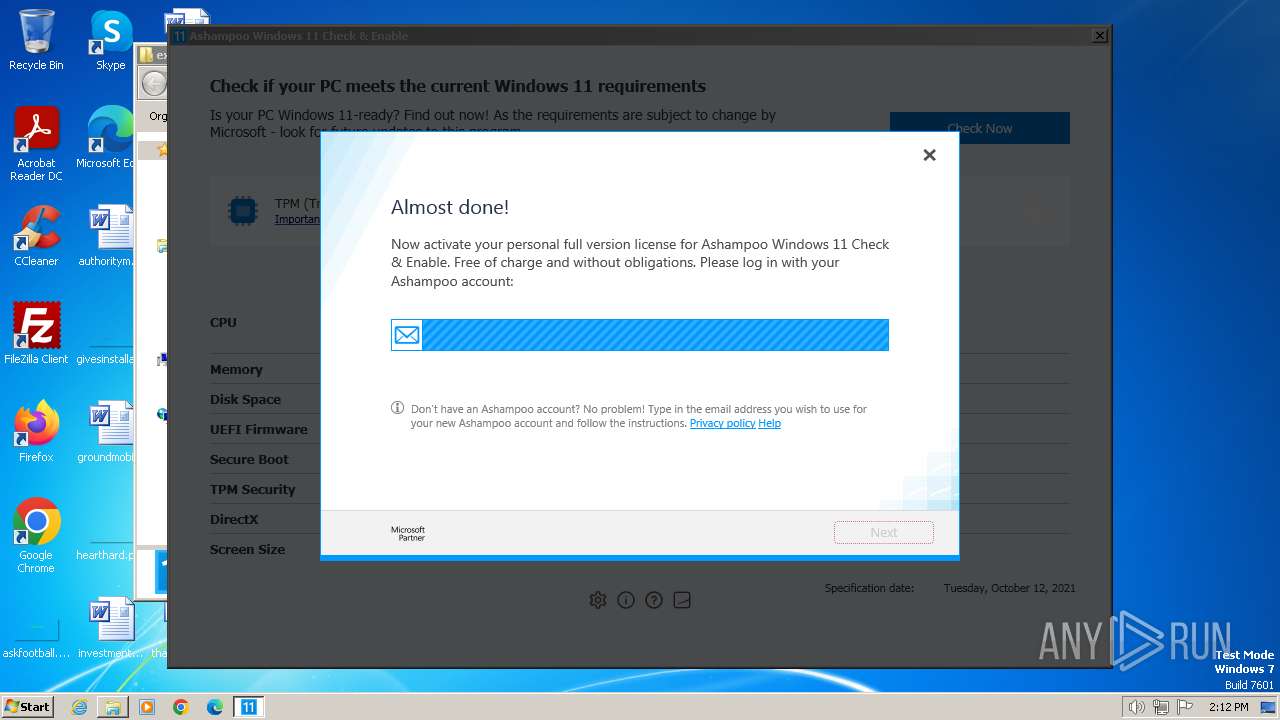Click the Action Center flag icon
The height and width of the screenshot is (720, 1280).
(x=1185, y=707)
